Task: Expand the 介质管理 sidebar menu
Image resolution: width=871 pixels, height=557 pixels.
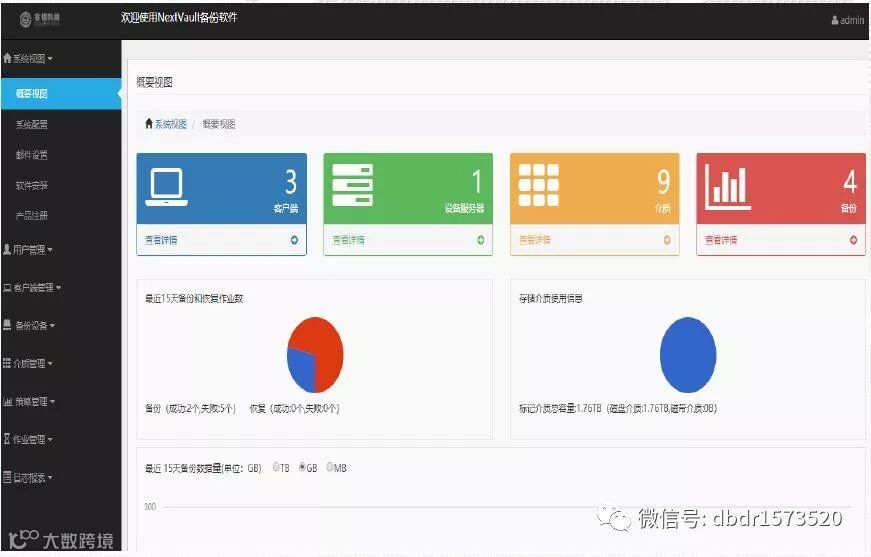Action: pos(28,364)
